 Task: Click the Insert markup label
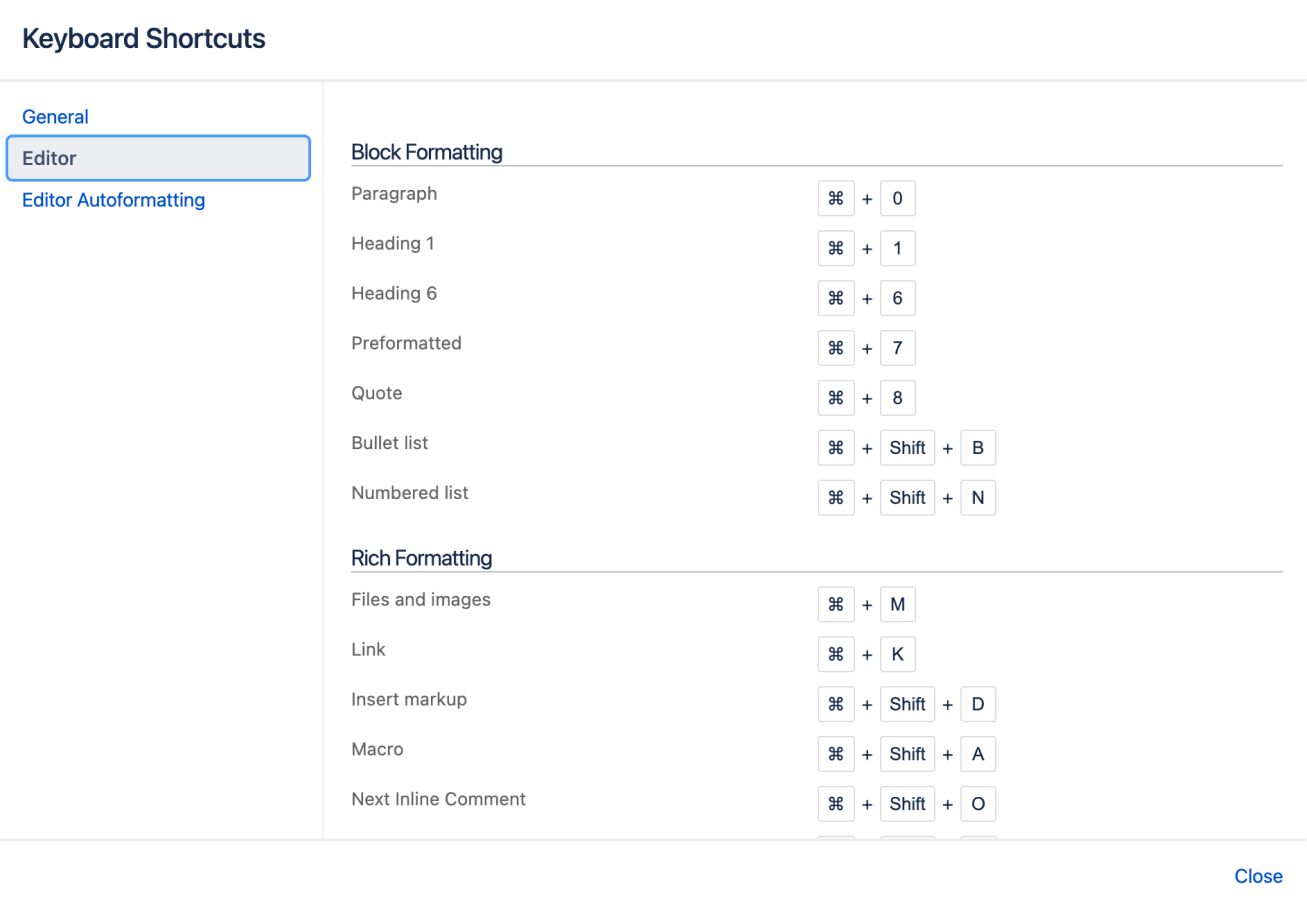point(409,700)
